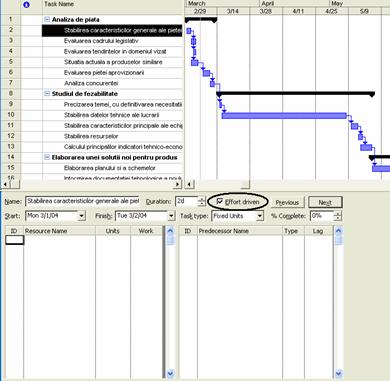Click inside the Name input field
Screen dimensions: 390x381
pos(82,201)
